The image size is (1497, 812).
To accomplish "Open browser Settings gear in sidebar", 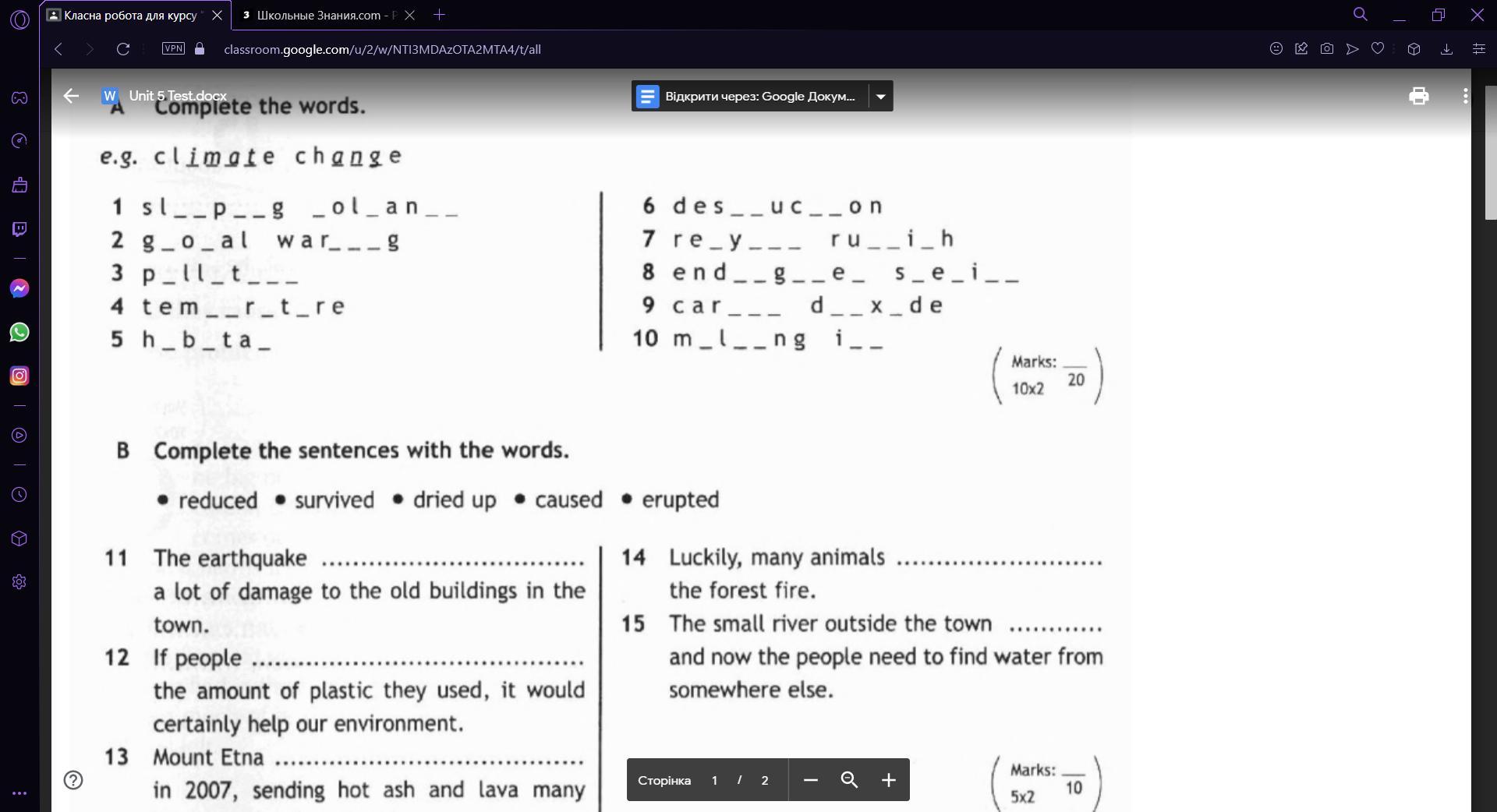I will (x=19, y=582).
